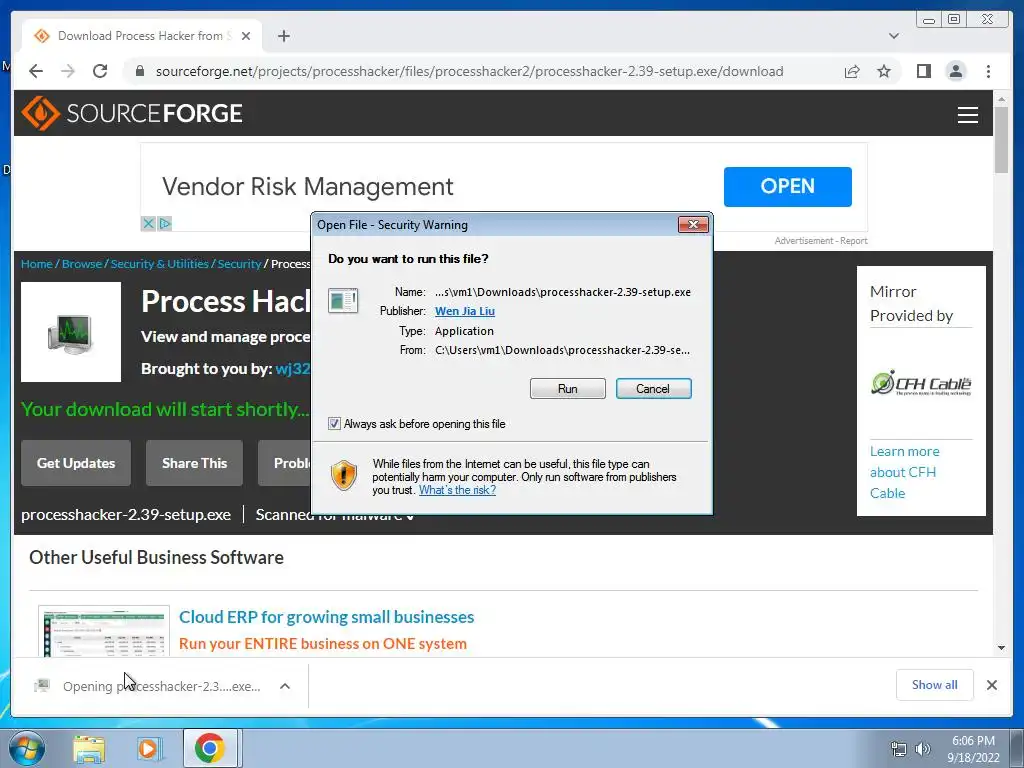
Task: Click the scrollbar down arrow
Action: point(1001,648)
